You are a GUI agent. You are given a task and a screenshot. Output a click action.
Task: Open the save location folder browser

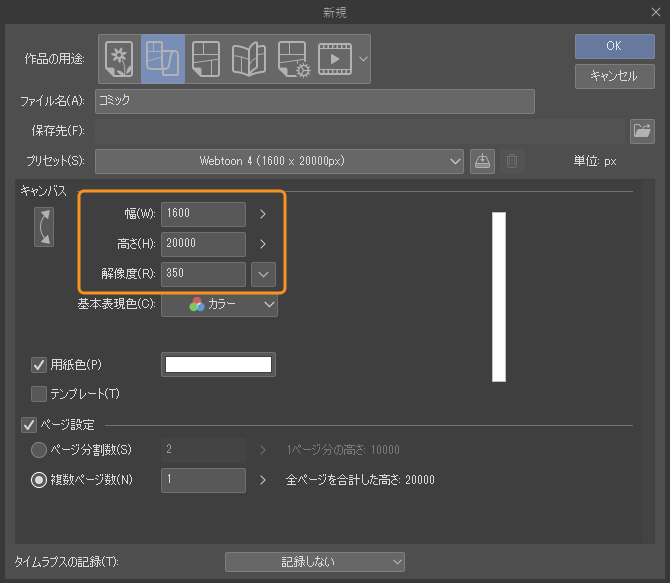click(x=642, y=131)
